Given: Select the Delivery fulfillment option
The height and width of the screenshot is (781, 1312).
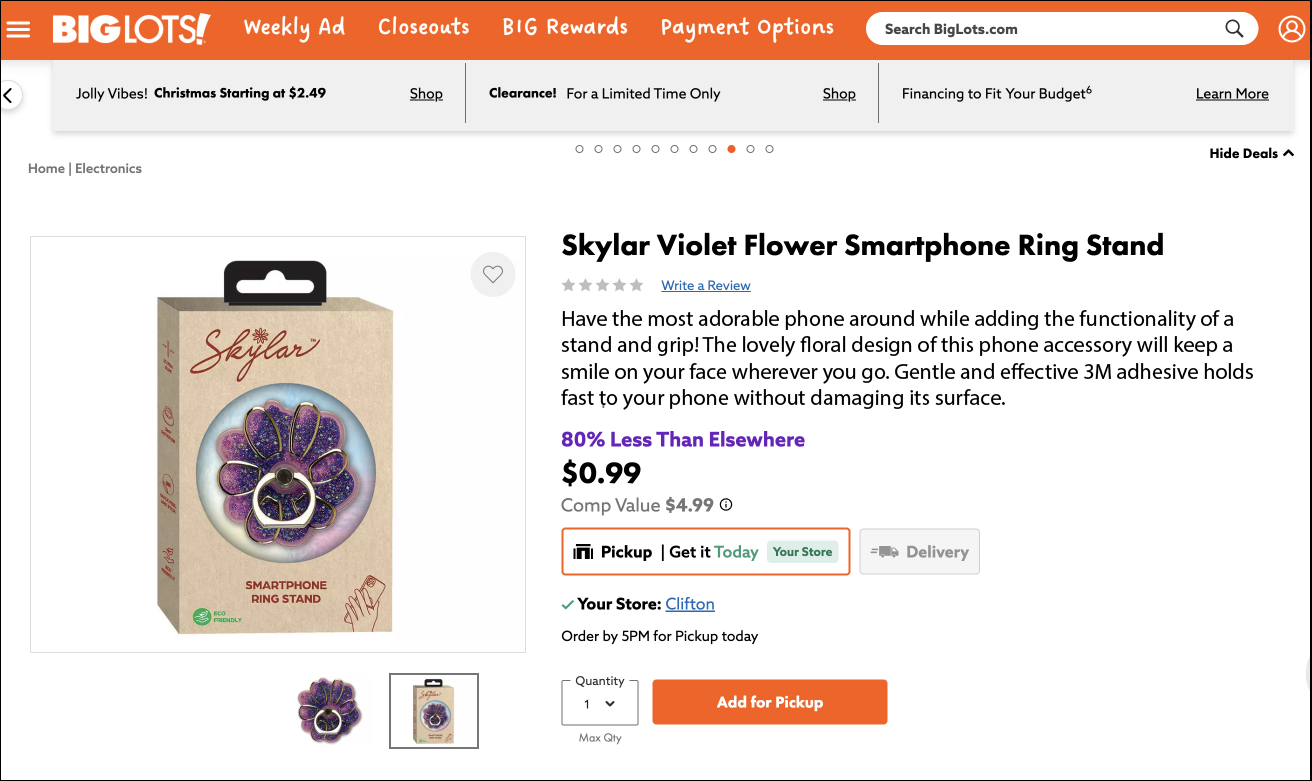Looking at the screenshot, I should click(x=919, y=552).
